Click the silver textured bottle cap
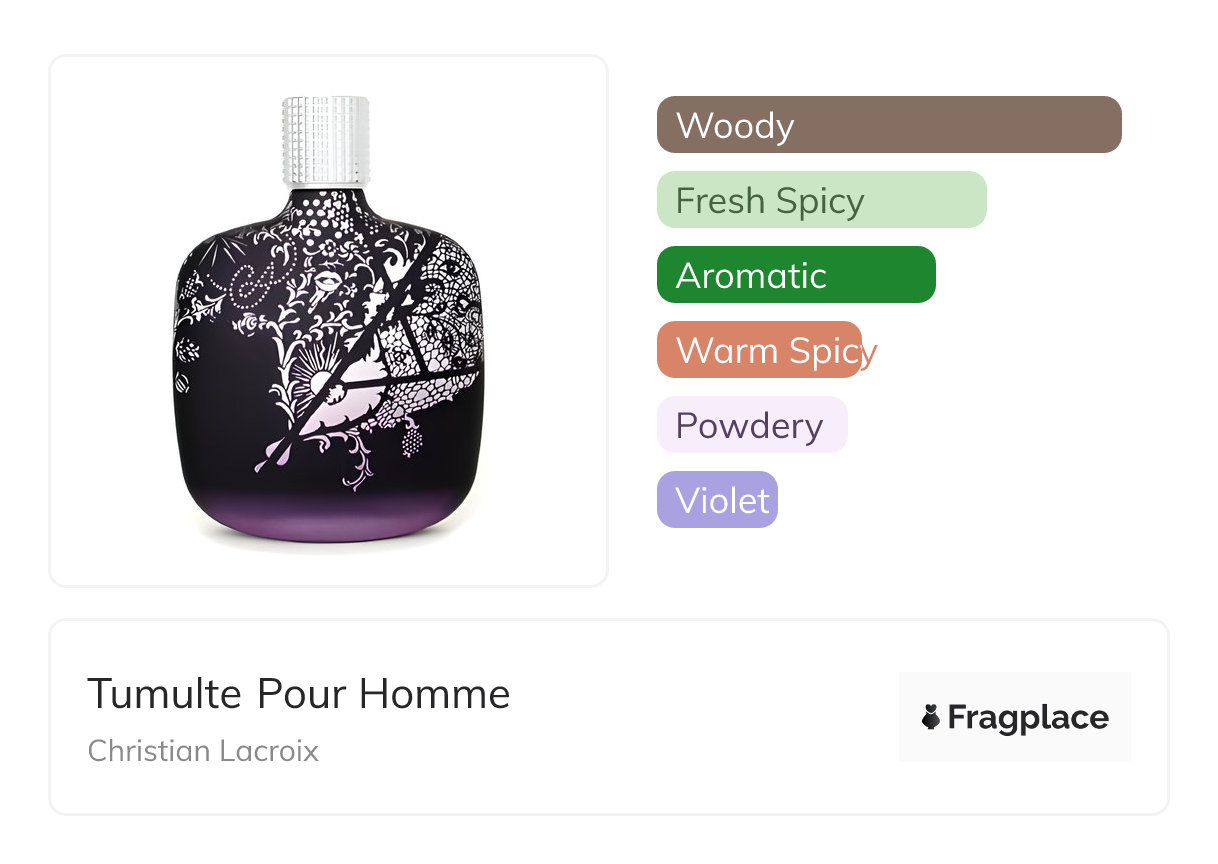 point(326,141)
